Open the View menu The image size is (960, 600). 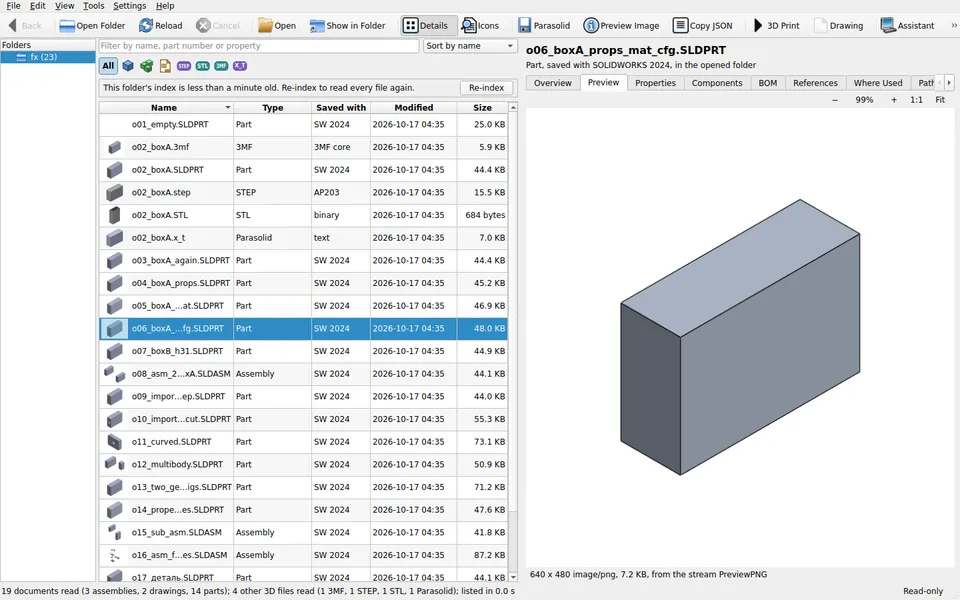64,6
